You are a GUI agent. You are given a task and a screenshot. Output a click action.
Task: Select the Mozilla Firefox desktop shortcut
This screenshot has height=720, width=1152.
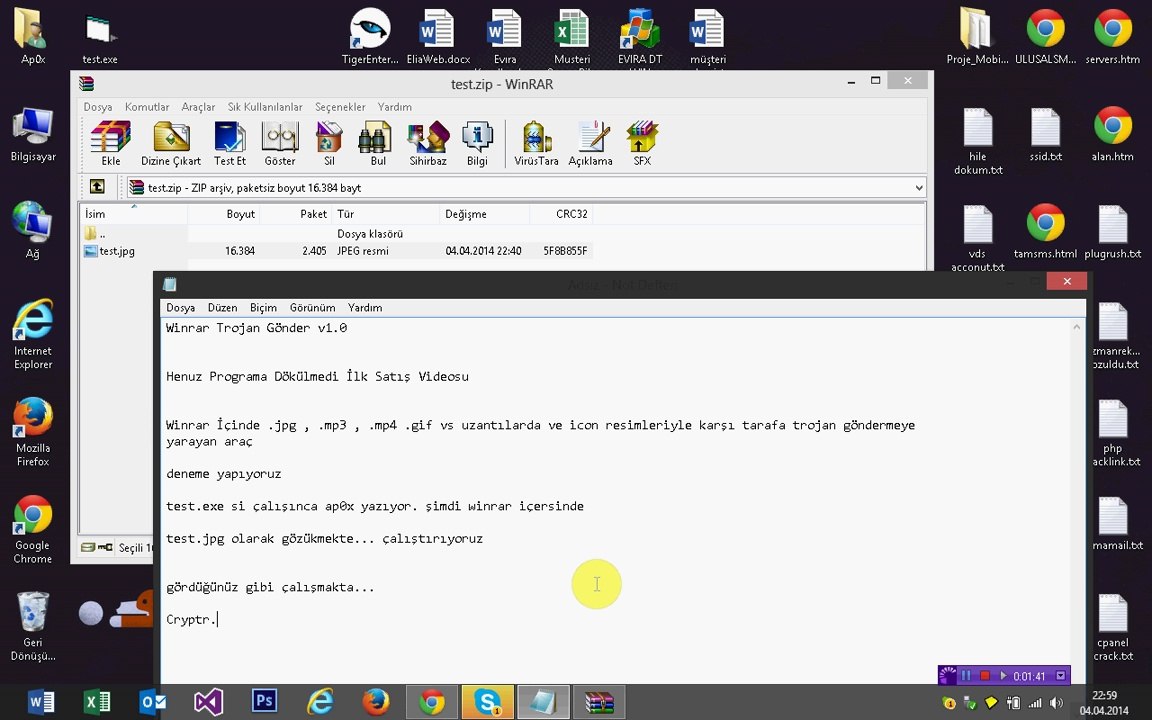coord(32,432)
